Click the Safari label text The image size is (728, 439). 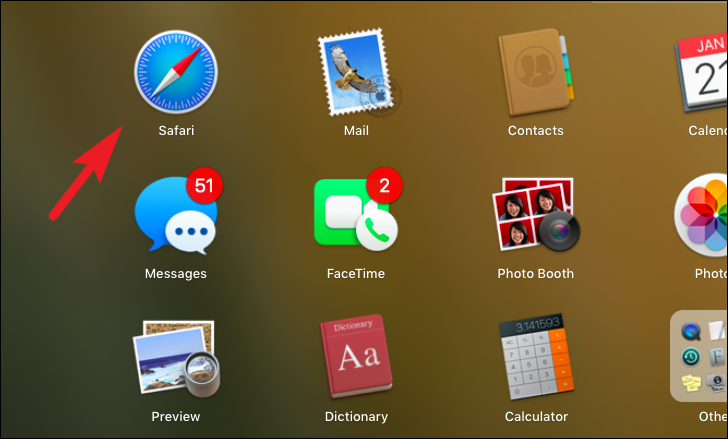tap(176, 130)
